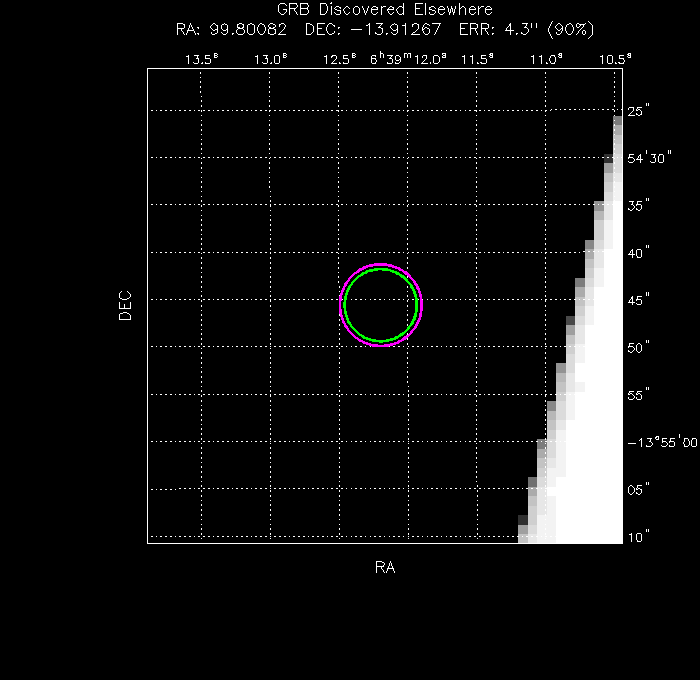The width and height of the screenshot is (700, 680).
Task: Click the 11.5s RA tick label
Action: pos(477,59)
